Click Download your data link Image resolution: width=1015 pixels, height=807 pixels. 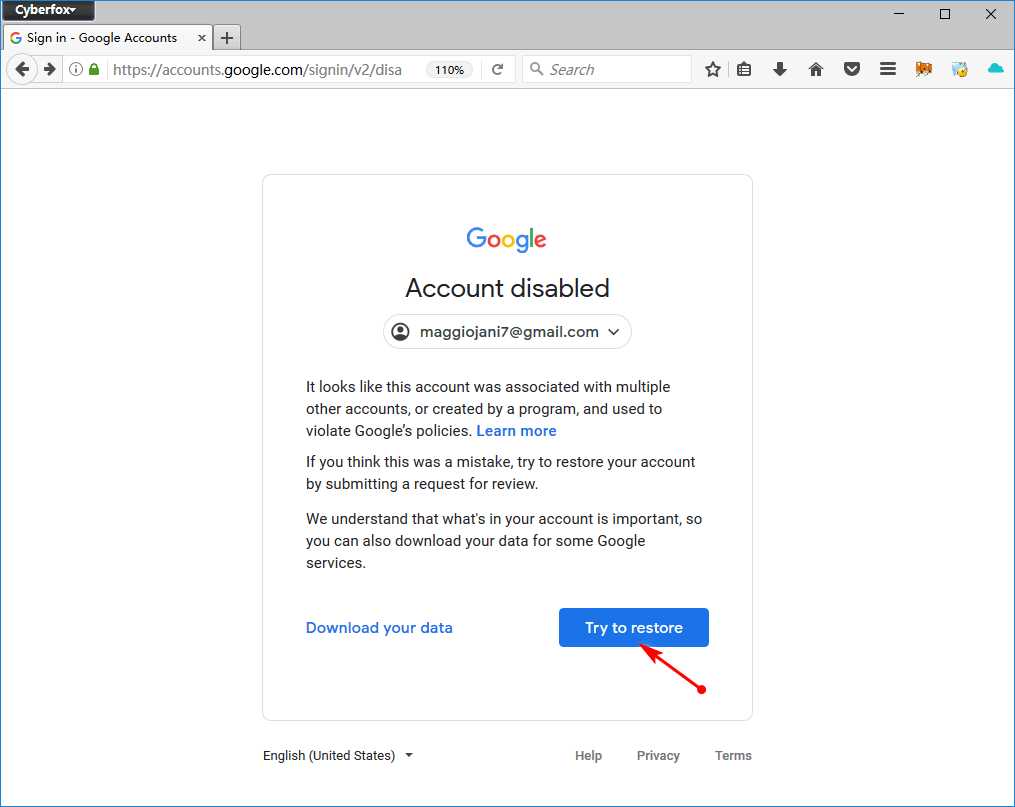379,628
